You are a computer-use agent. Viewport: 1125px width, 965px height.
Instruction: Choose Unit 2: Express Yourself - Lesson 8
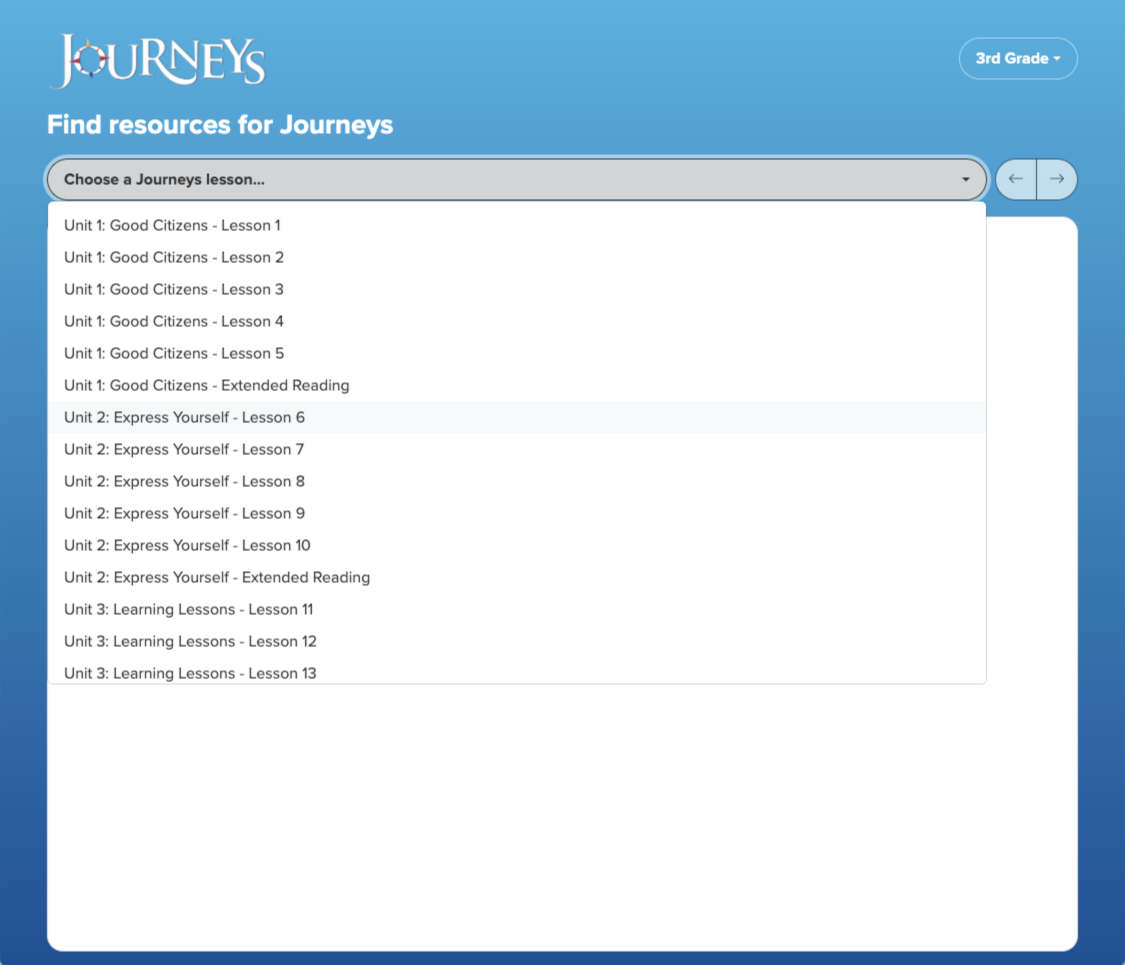pyautogui.click(x=517, y=481)
